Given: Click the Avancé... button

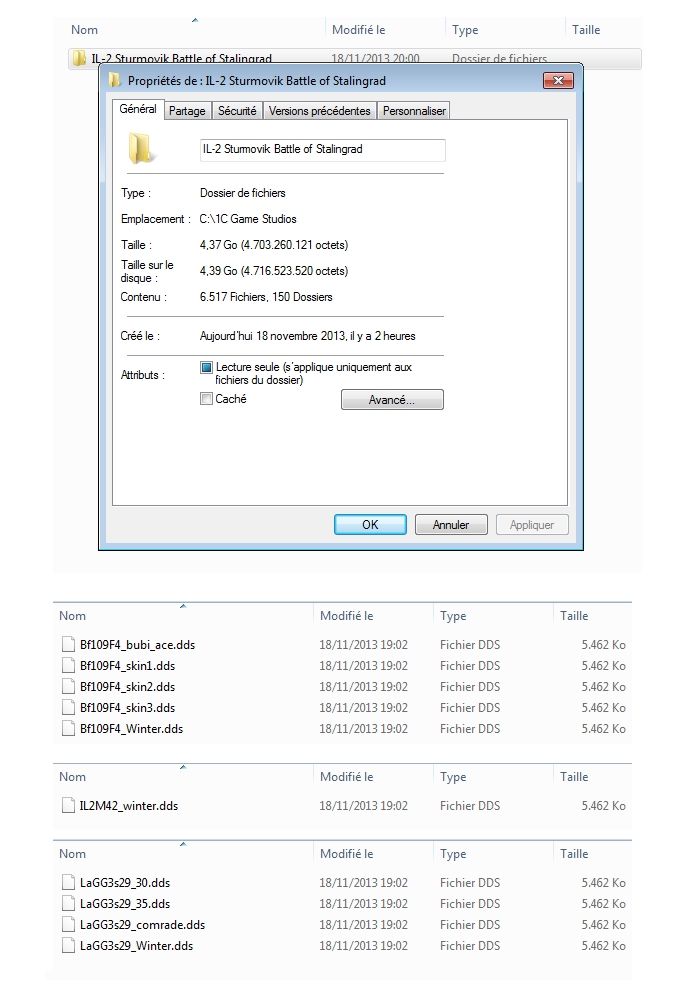Looking at the screenshot, I should (x=391, y=400).
